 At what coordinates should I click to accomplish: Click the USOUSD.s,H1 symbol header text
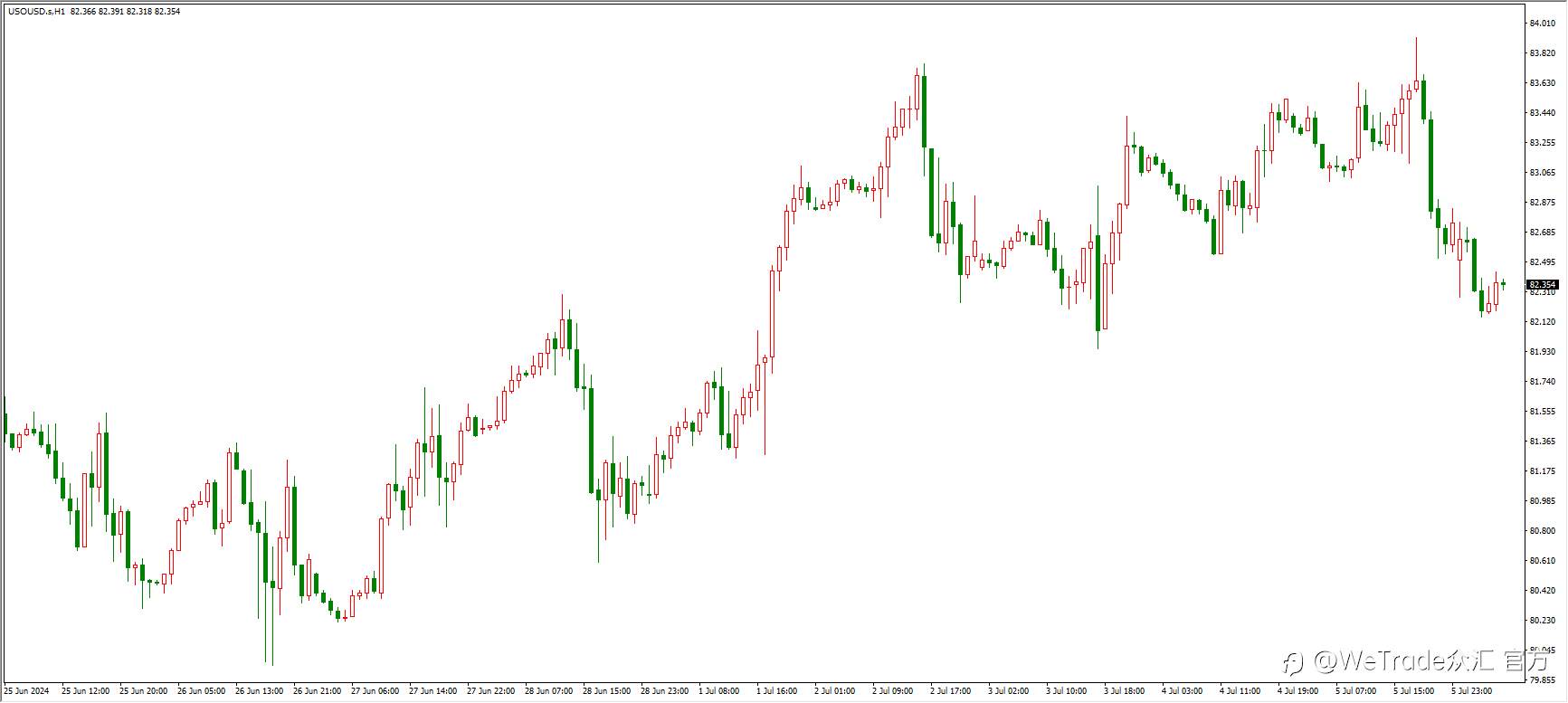[x=36, y=12]
